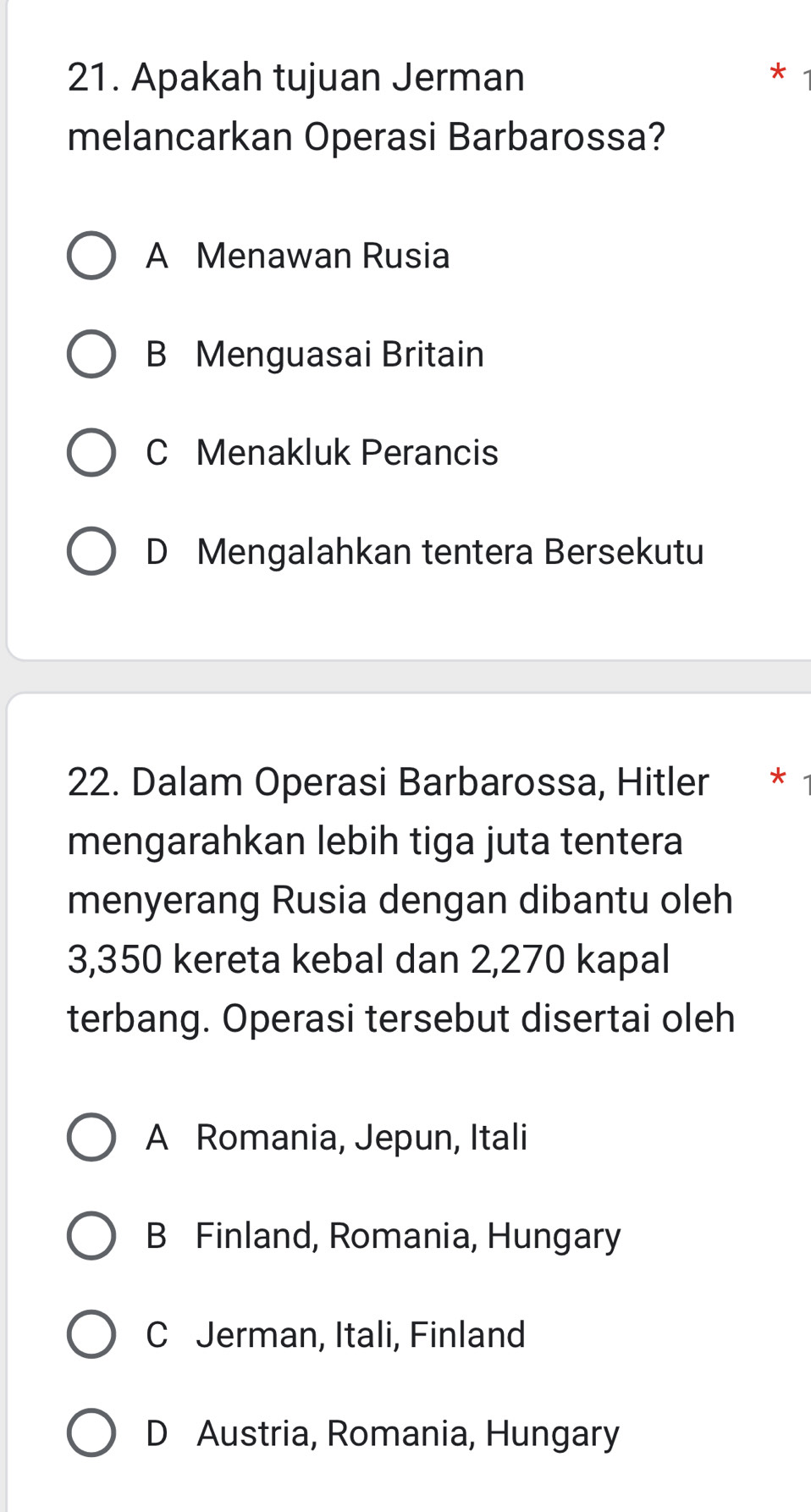The image size is (811, 1512).
Task: Click question 22 text starting 'Dalam Operasi Barbarossa'
Action: tap(400, 899)
